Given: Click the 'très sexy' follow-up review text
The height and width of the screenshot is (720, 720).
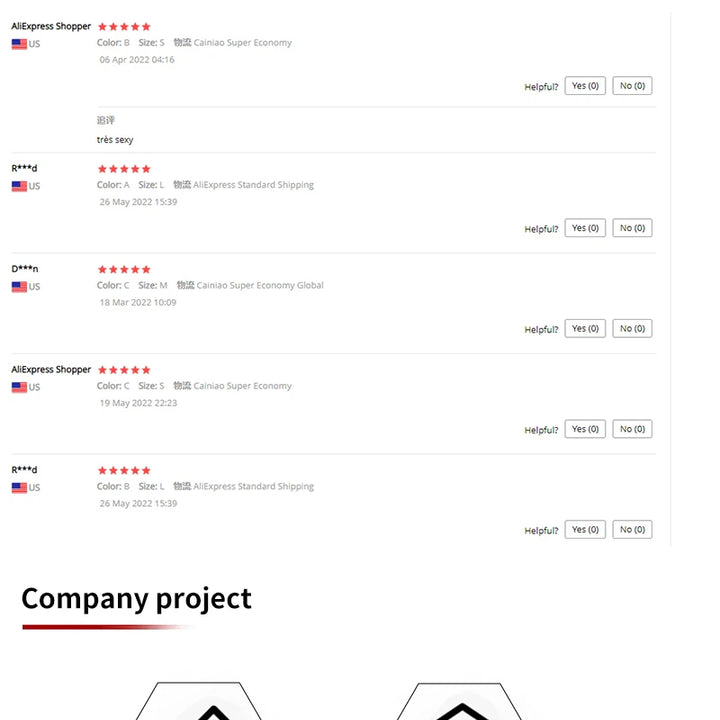Looking at the screenshot, I should [x=115, y=140].
